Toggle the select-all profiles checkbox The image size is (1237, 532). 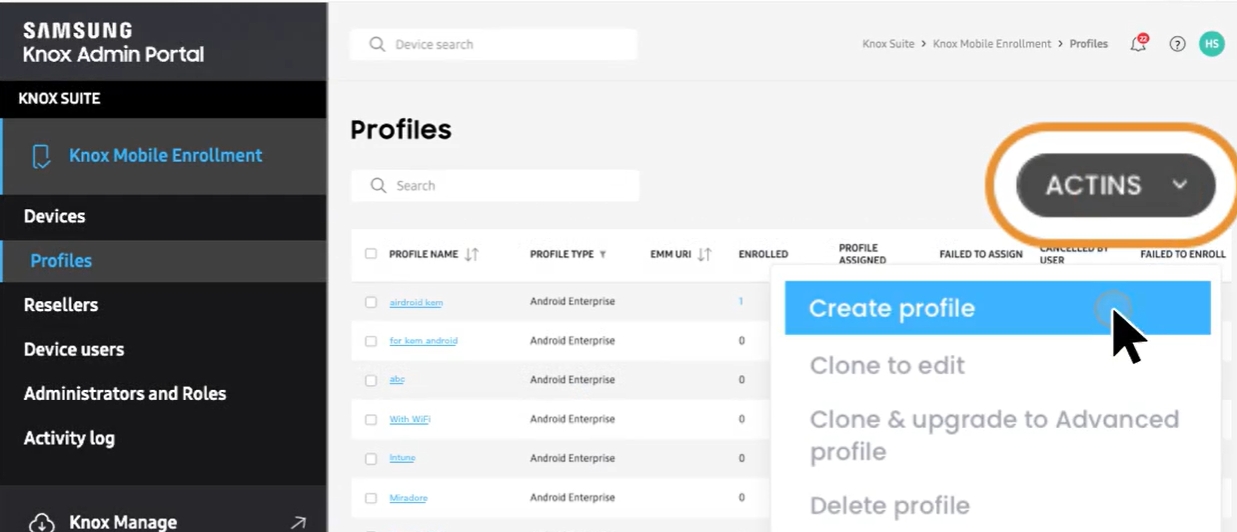[x=371, y=254]
